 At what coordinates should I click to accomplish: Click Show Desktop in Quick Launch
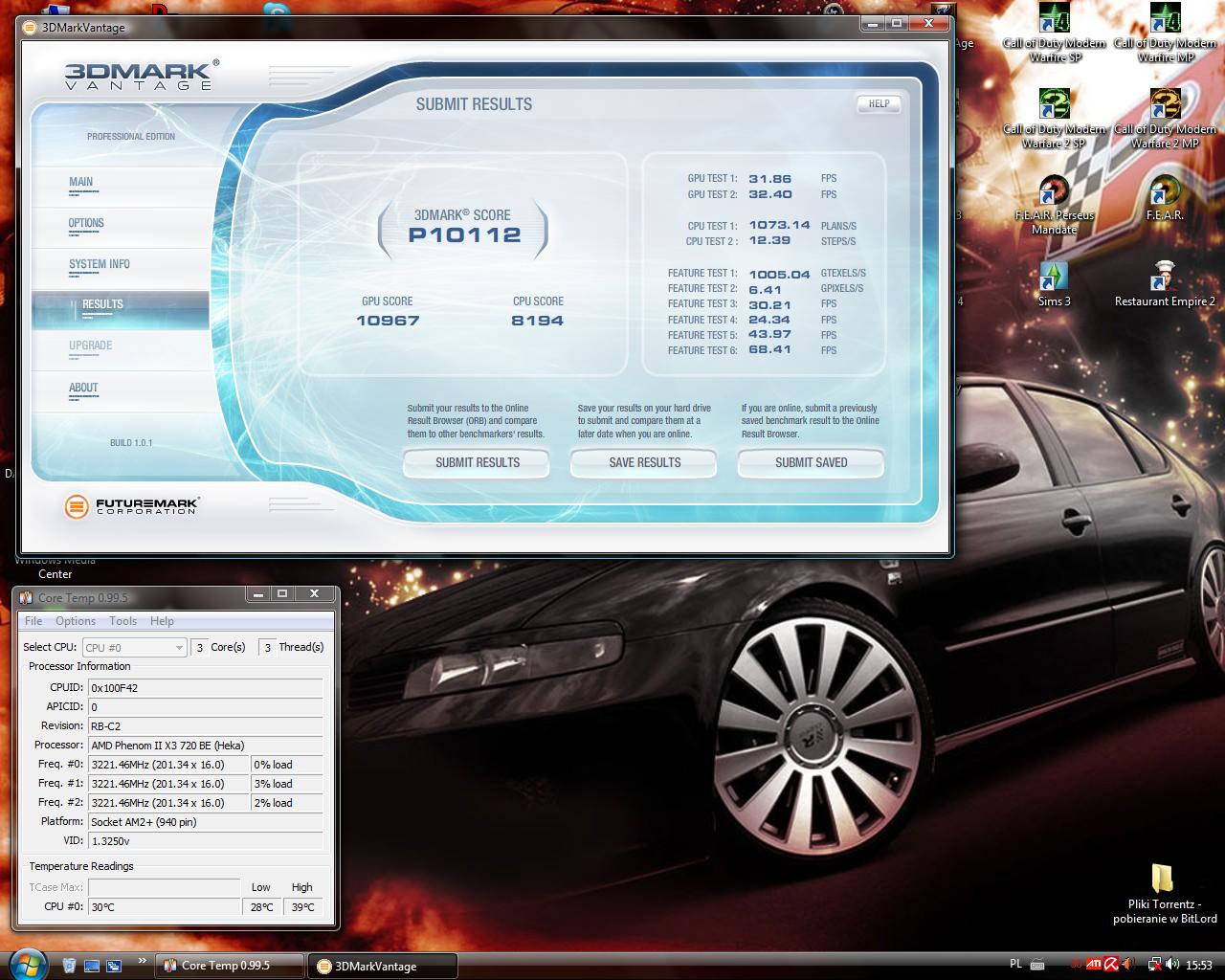click(92, 965)
